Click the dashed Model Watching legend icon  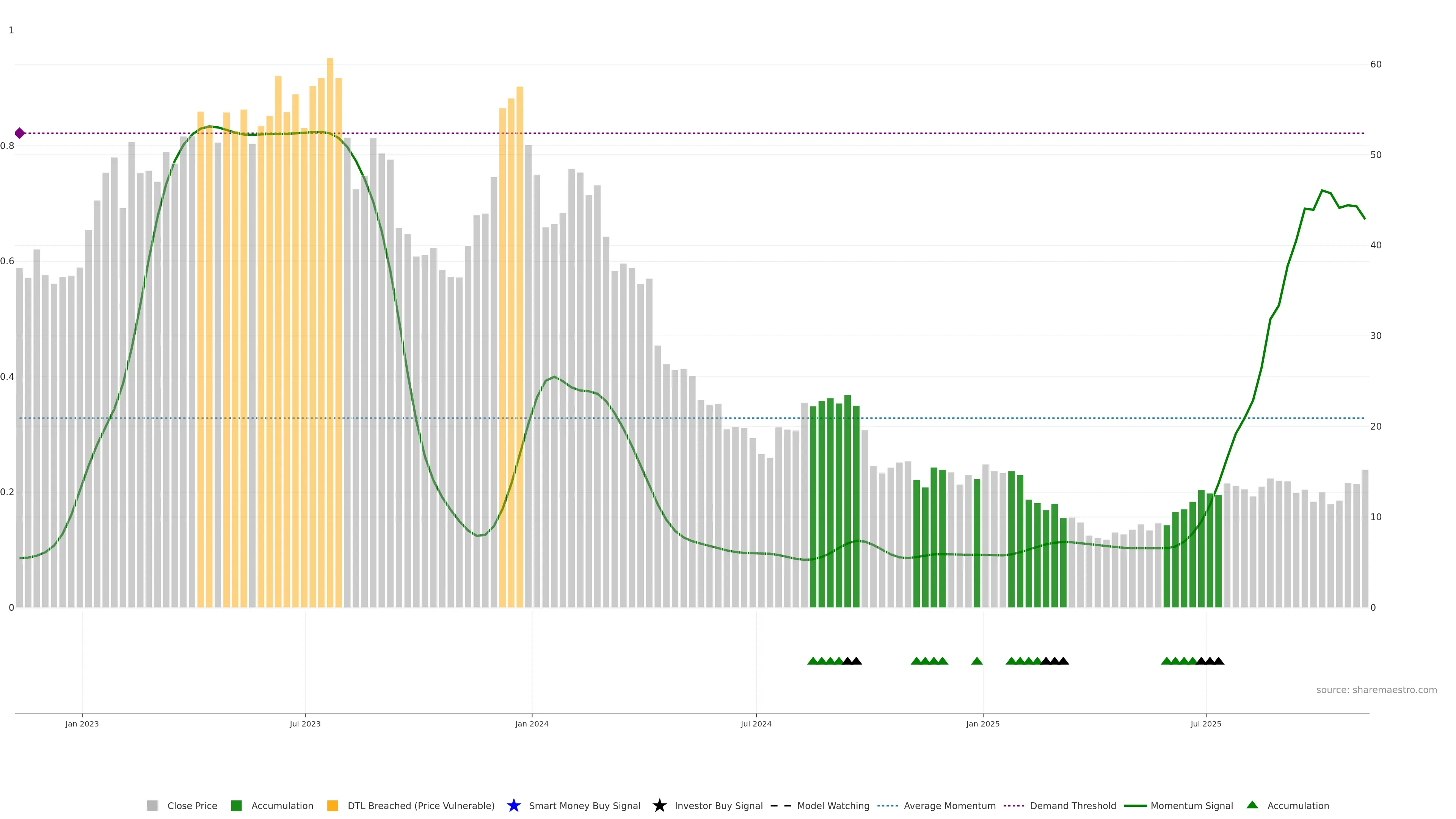click(x=781, y=805)
